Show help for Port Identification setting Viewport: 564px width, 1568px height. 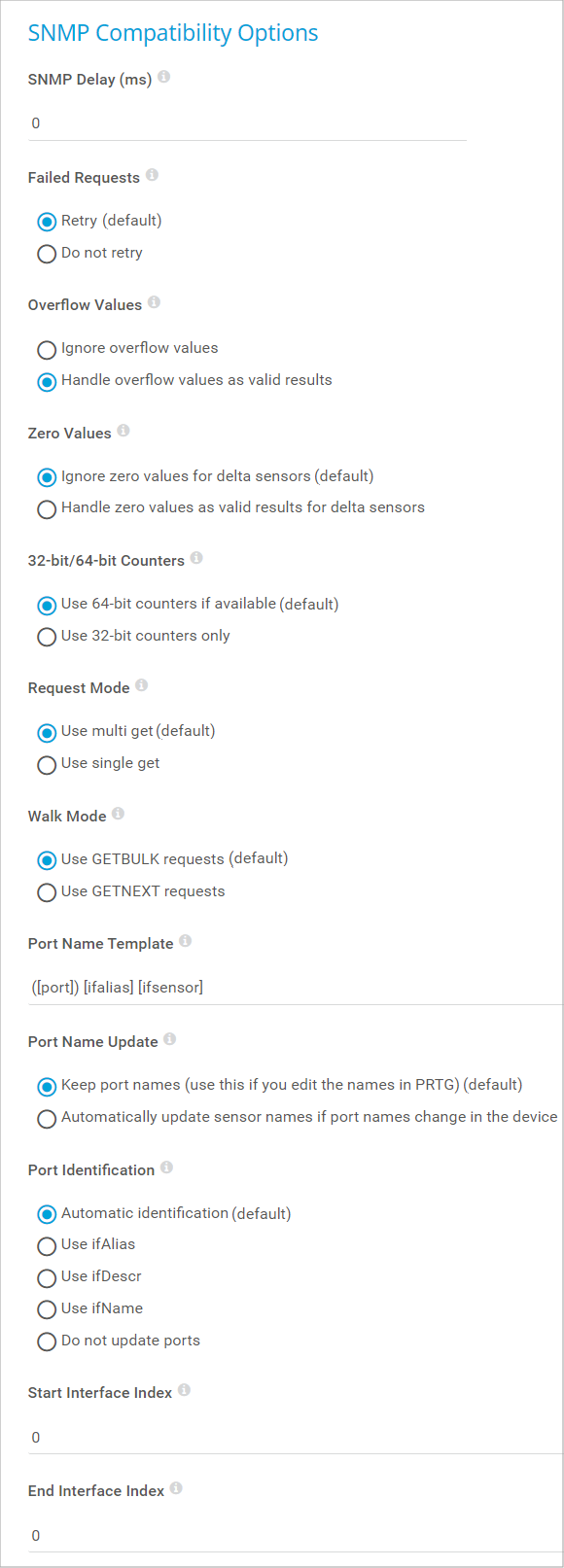tap(167, 1167)
